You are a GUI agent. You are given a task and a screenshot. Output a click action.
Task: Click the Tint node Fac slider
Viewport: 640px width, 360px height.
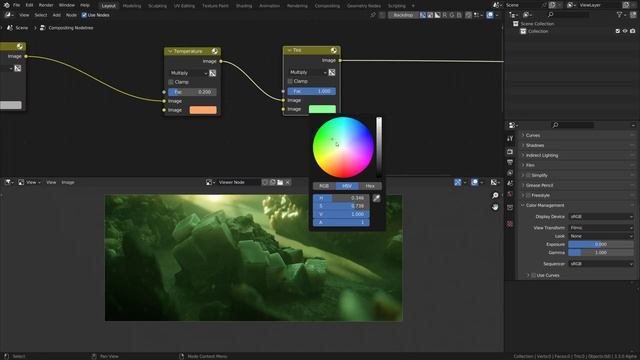tap(311, 91)
